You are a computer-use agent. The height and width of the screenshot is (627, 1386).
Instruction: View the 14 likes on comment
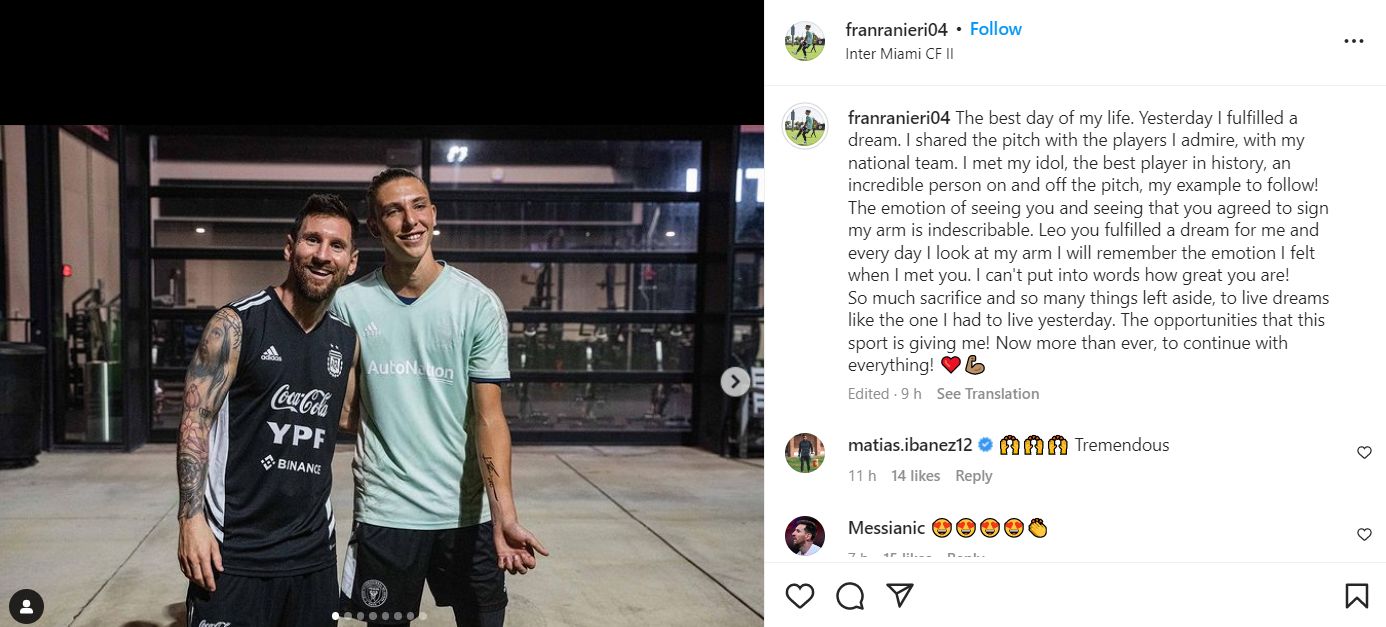(915, 476)
